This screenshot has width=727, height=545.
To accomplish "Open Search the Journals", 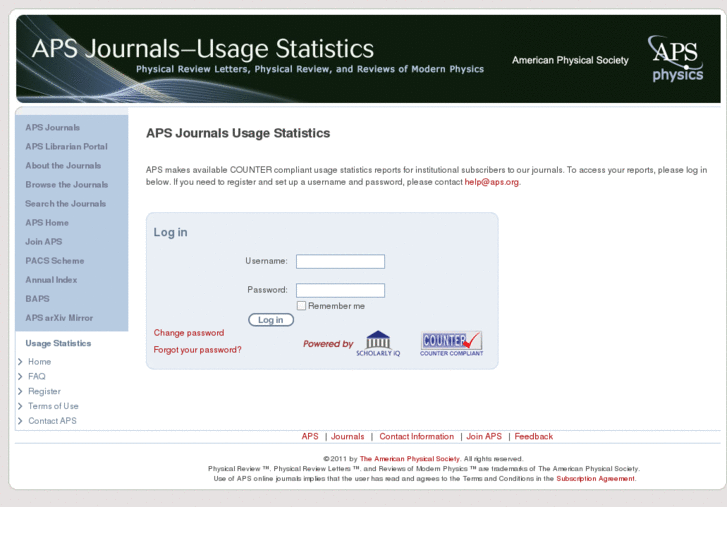I will tap(65, 204).
